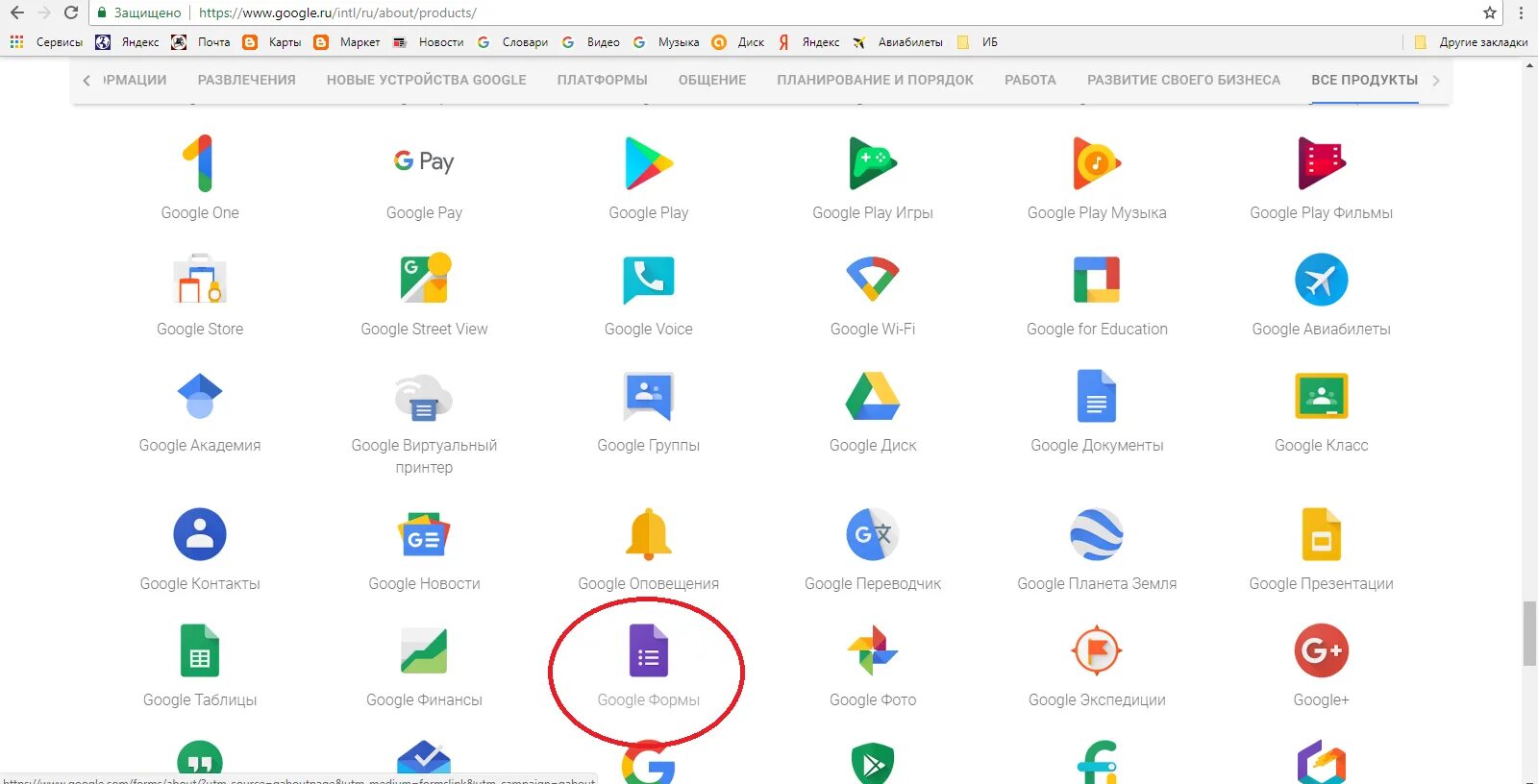Screen dimensions: 1538x784
Task: Open the Google Street View icon
Action: coord(424,279)
